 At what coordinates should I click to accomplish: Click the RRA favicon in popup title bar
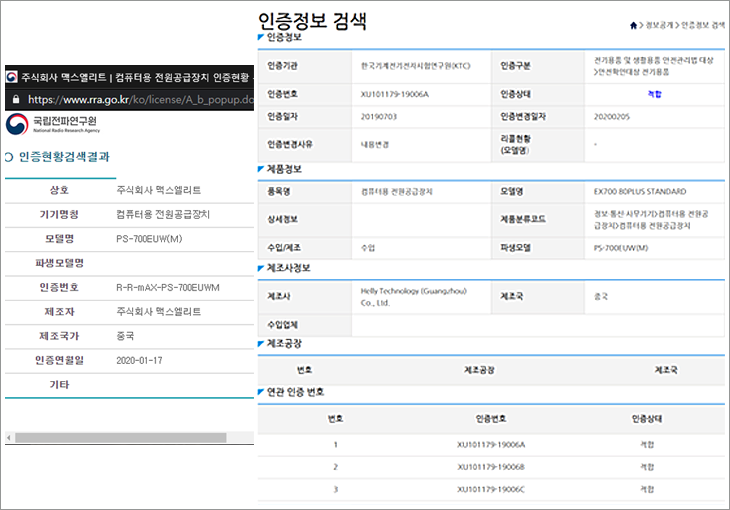tap(12, 77)
